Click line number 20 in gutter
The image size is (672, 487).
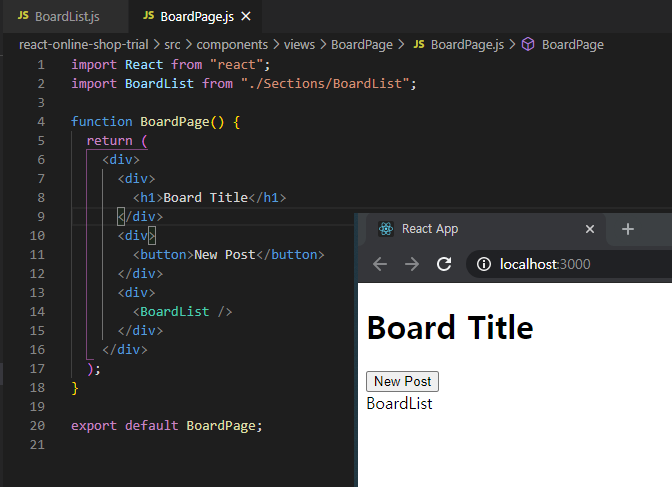[x=37, y=426]
